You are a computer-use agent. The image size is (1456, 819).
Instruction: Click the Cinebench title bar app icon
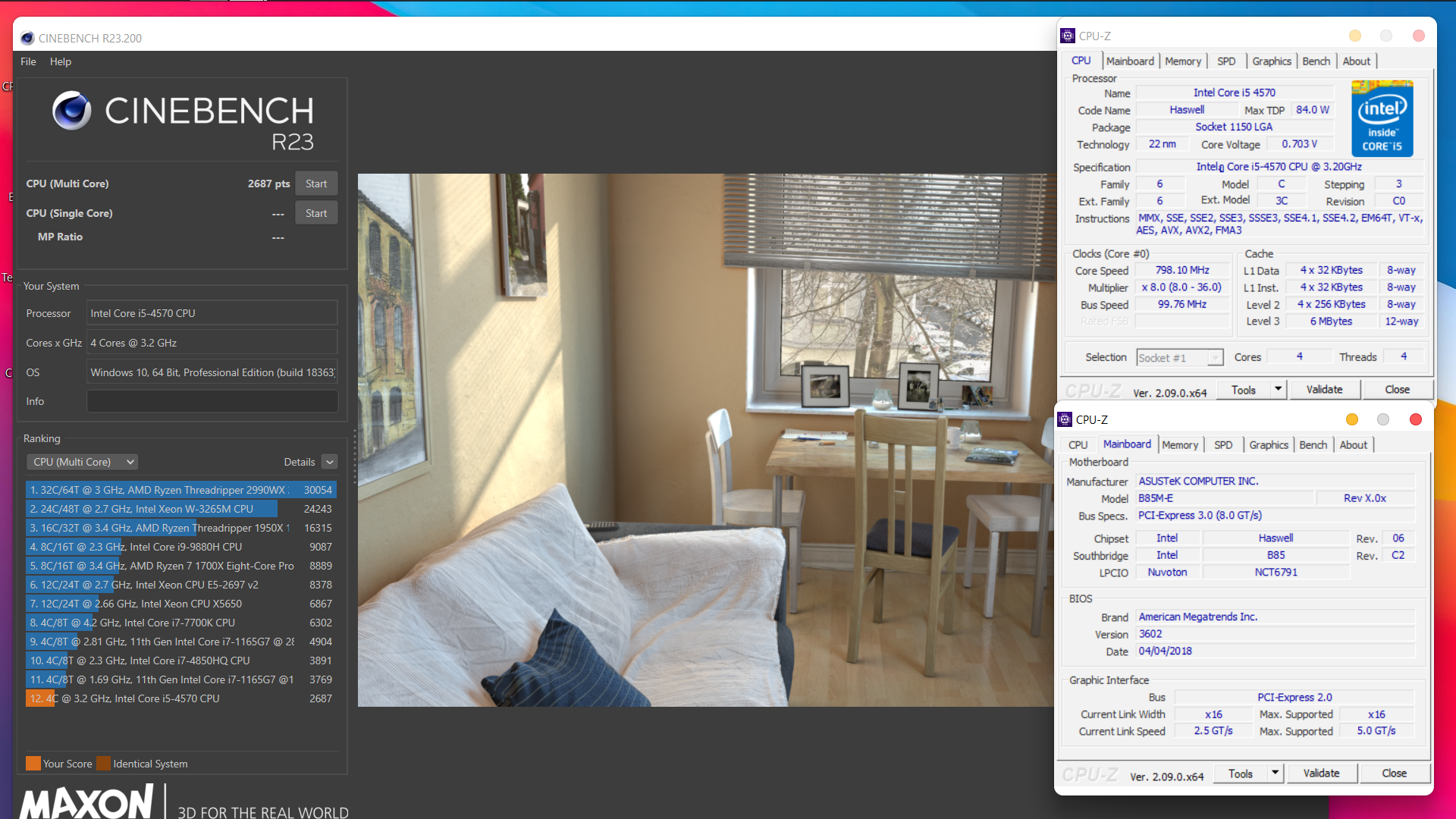tap(27, 38)
